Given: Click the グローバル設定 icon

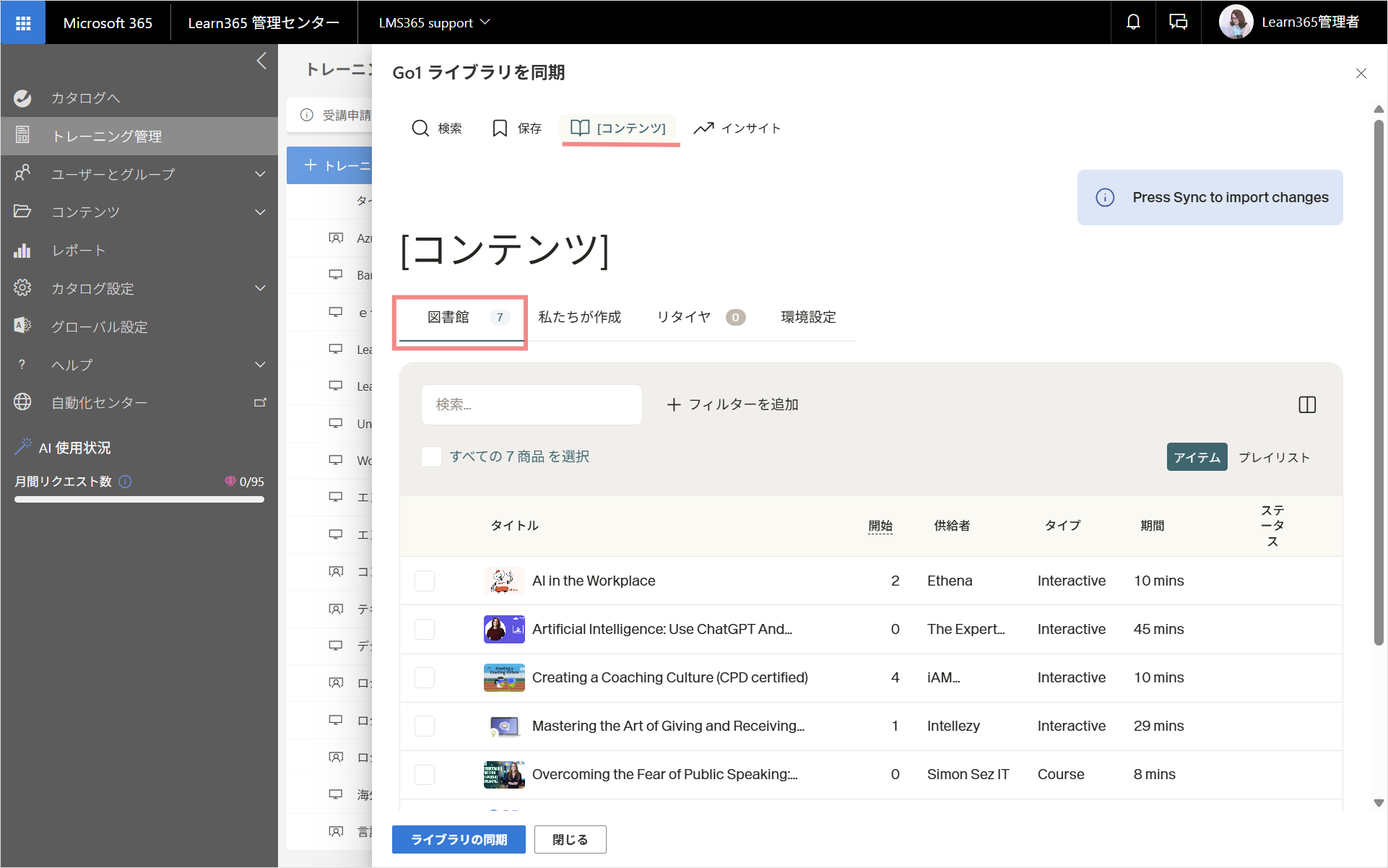Looking at the screenshot, I should coord(22,326).
